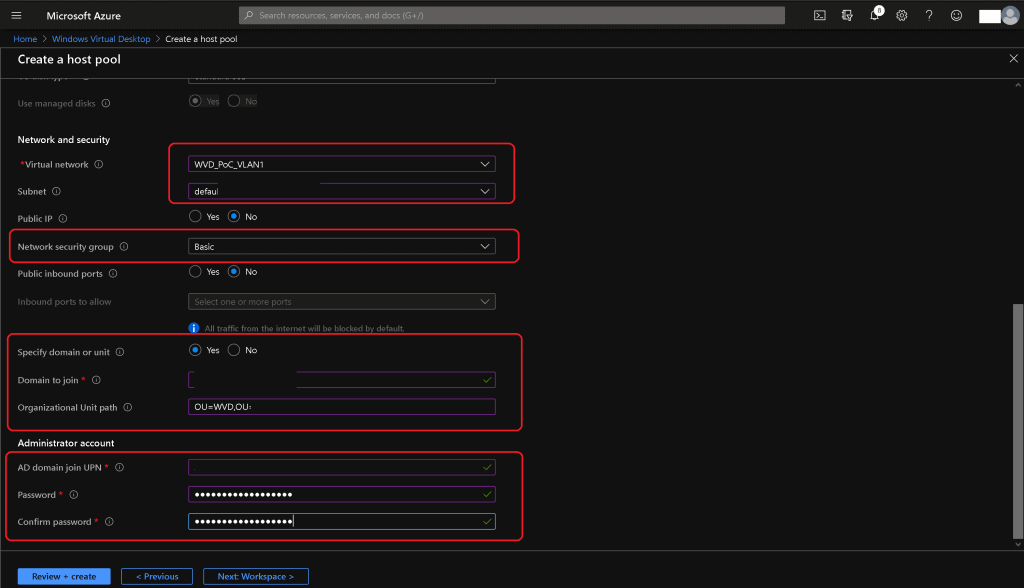Select Yes for Public inbound ports
This screenshot has height=588, width=1024.
[195, 272]
